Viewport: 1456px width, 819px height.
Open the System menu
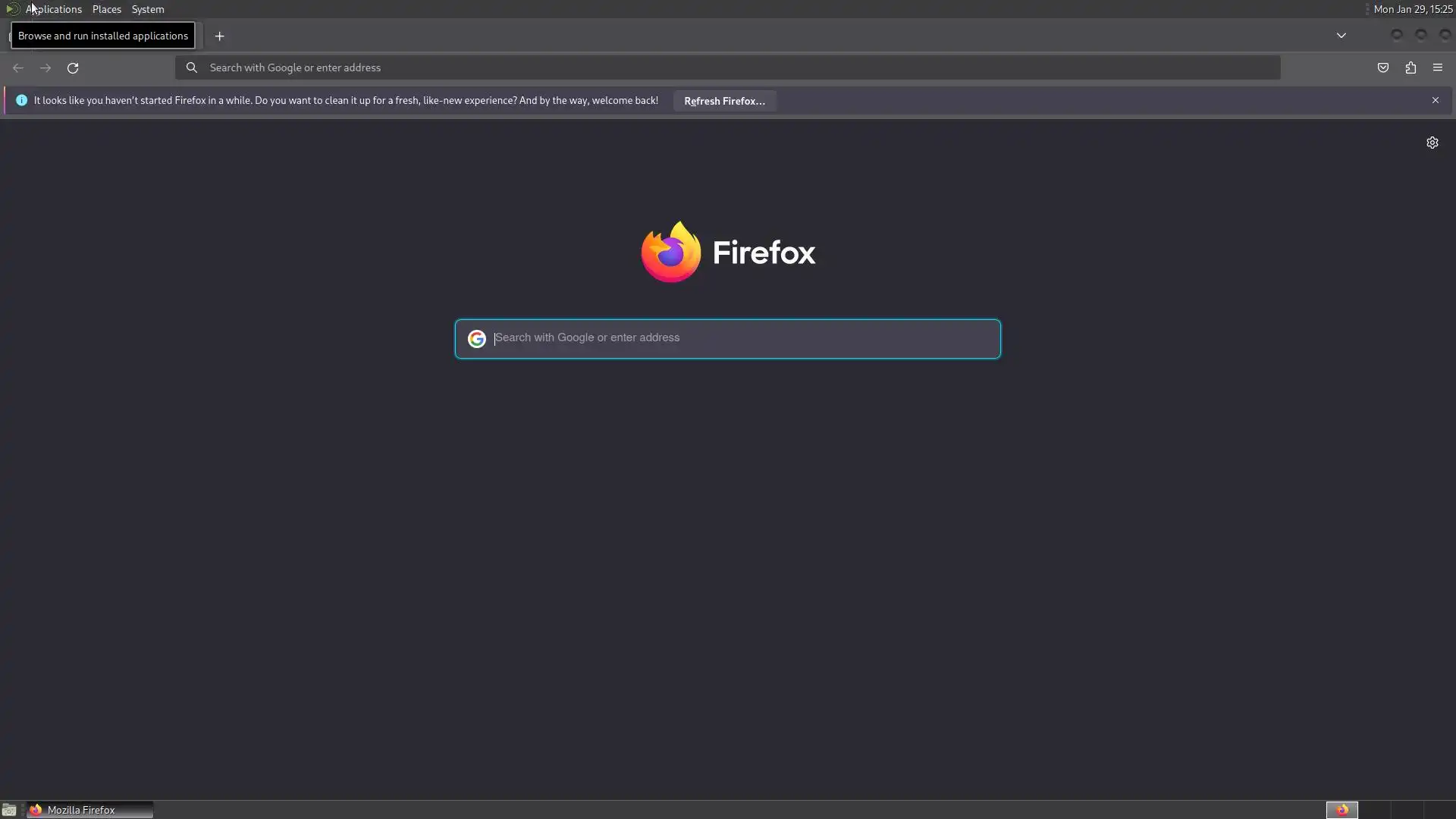tap(147, 9)
